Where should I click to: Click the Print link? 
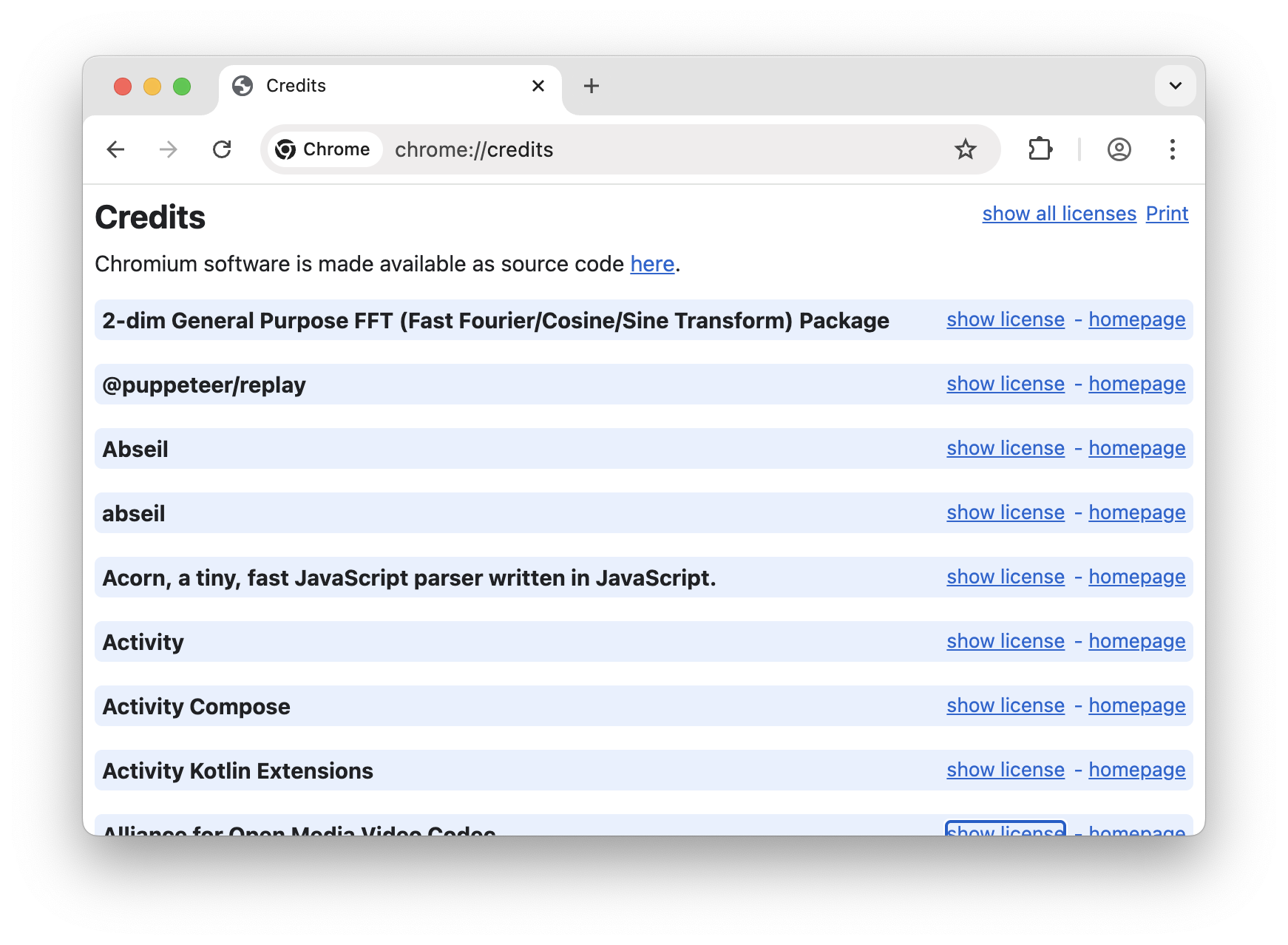(x=1167, y=214)
